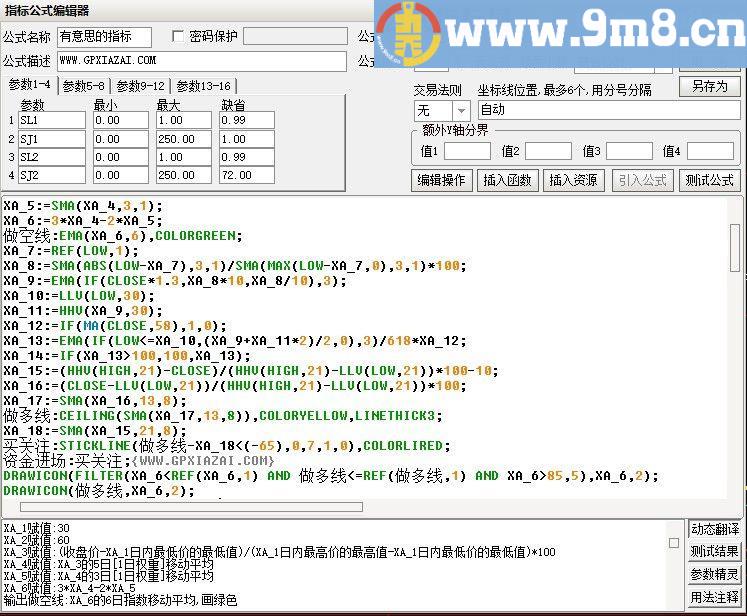Click the 值2 input field

click(548, 151)
